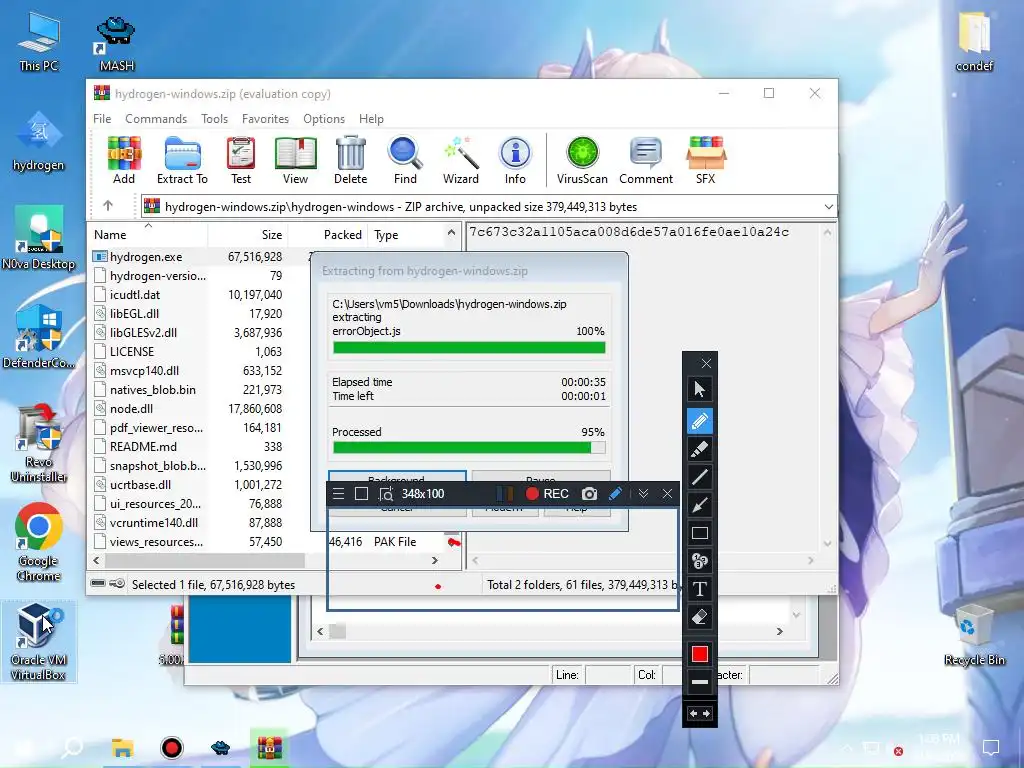Open the Options menu

coord(324,119)
